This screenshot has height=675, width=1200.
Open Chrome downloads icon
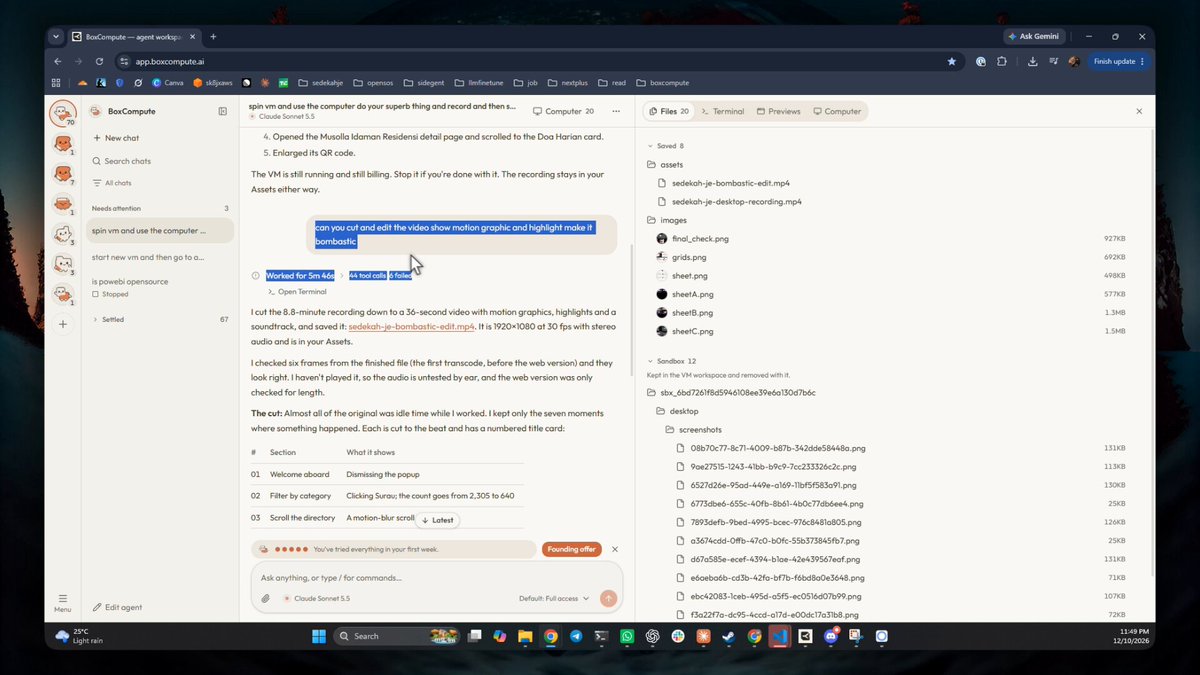(x=1032, y=61)
